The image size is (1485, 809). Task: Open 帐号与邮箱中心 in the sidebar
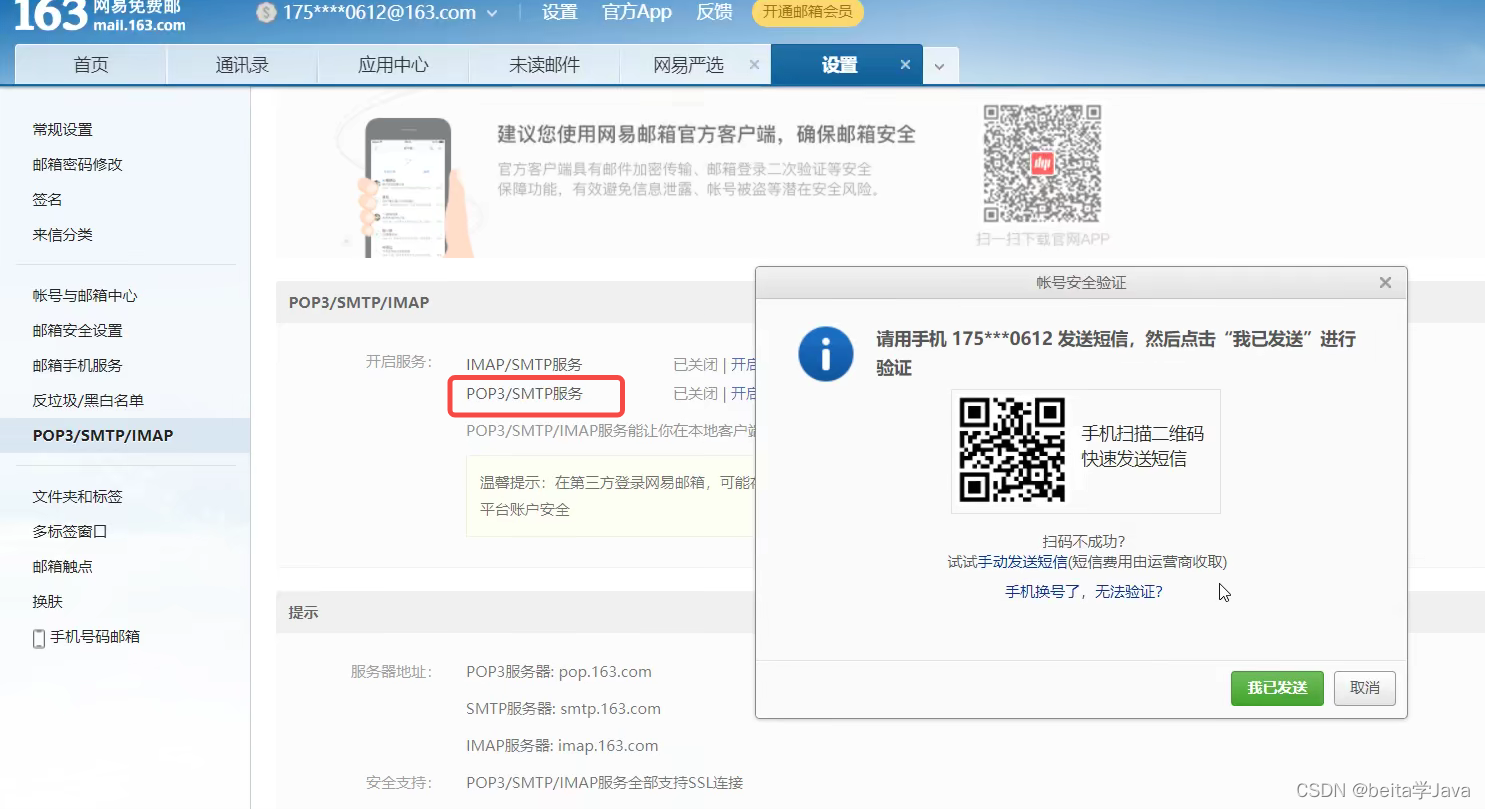pos(85,295)
